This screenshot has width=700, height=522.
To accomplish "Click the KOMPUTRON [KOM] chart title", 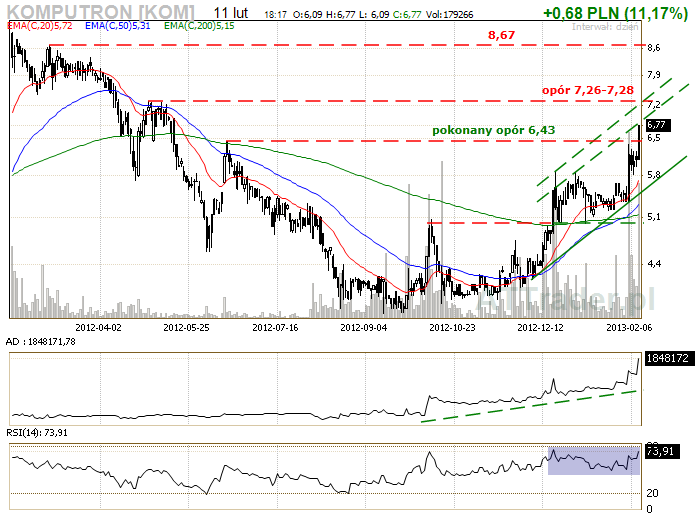I will click(101, 12).
